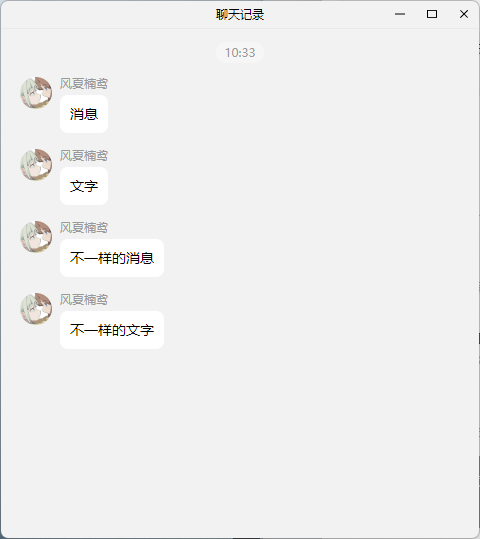Select the '文字' message bubble
Screen dimensions: 480x539
[x=84, y=186]
